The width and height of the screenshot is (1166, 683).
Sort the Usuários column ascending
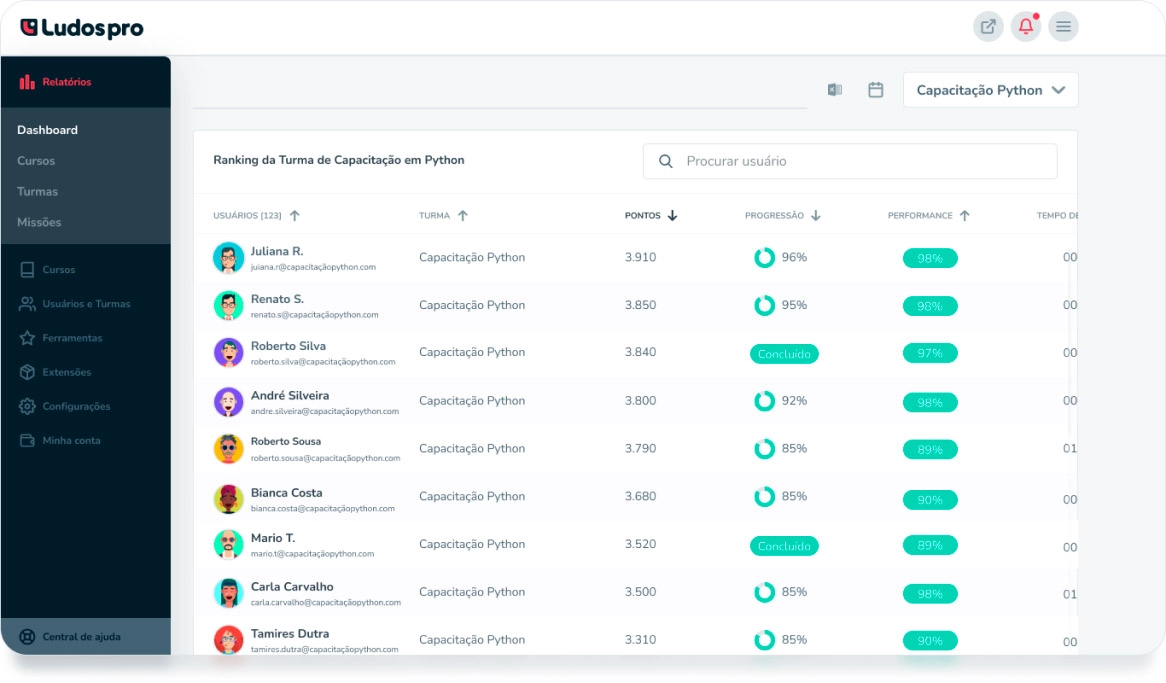[294, 215]
